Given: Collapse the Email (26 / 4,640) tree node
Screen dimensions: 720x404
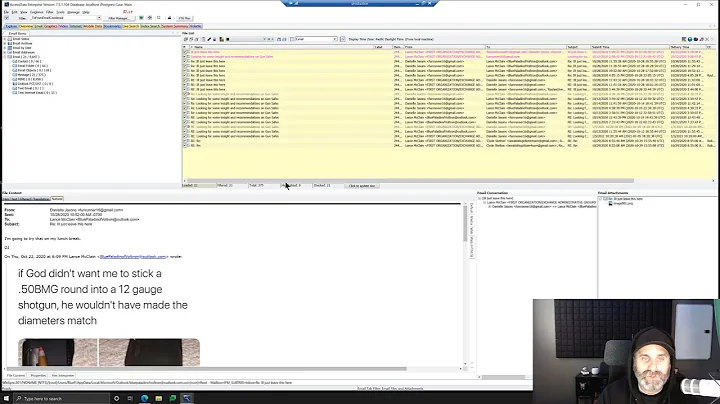Looking at the screenshot, I should (x=5, y=57).
